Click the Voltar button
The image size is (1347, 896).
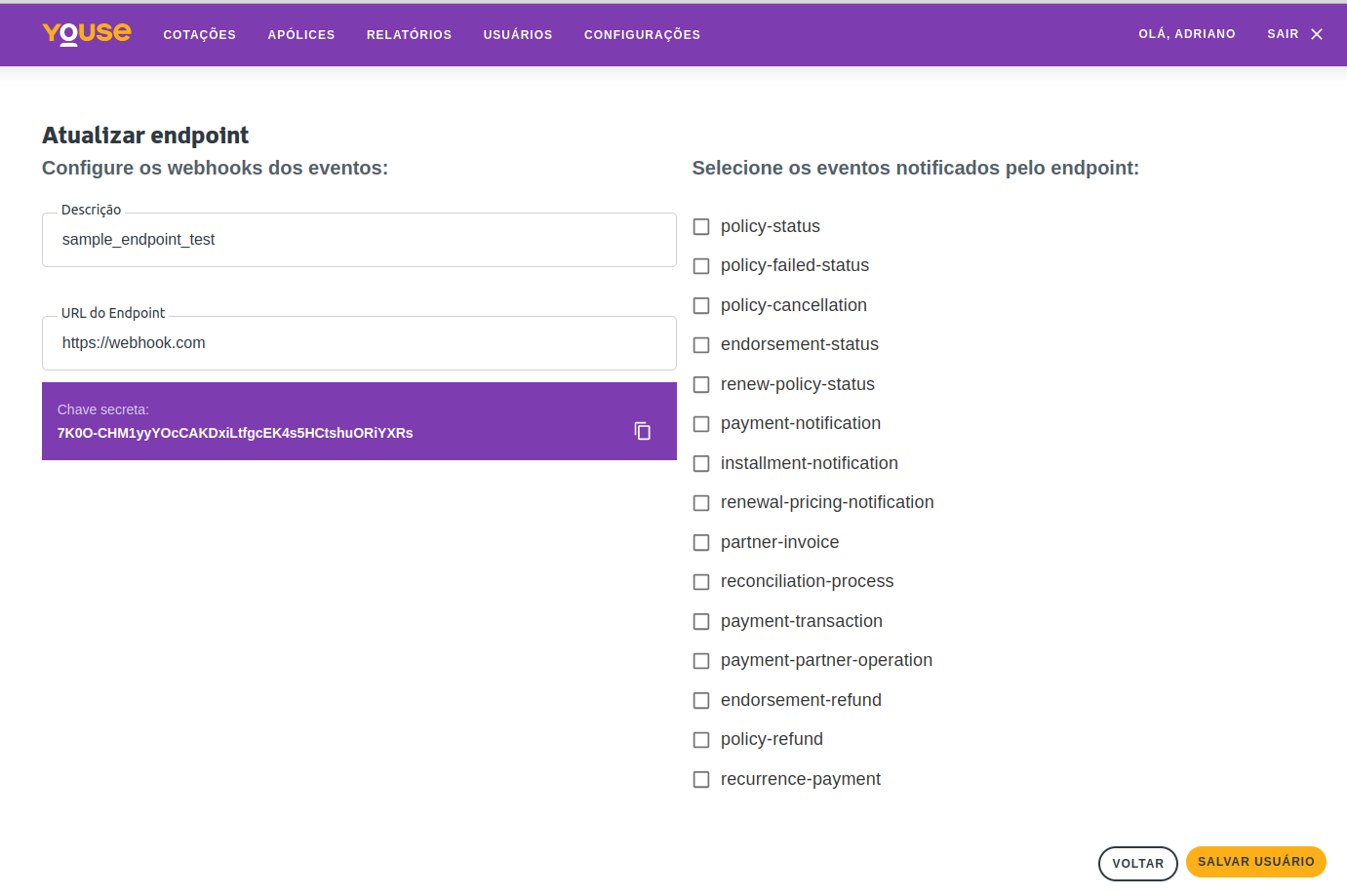[x=1138, y=864]
